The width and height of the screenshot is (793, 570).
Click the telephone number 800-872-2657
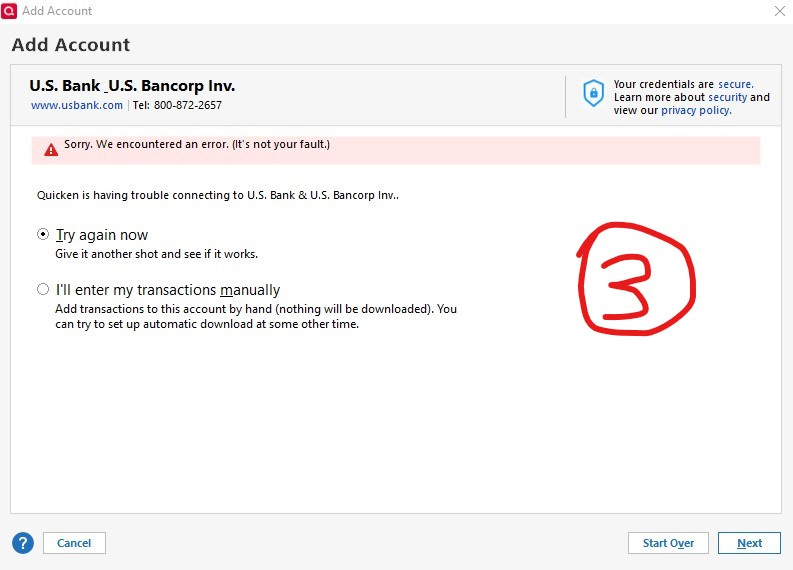click(188, 105)
